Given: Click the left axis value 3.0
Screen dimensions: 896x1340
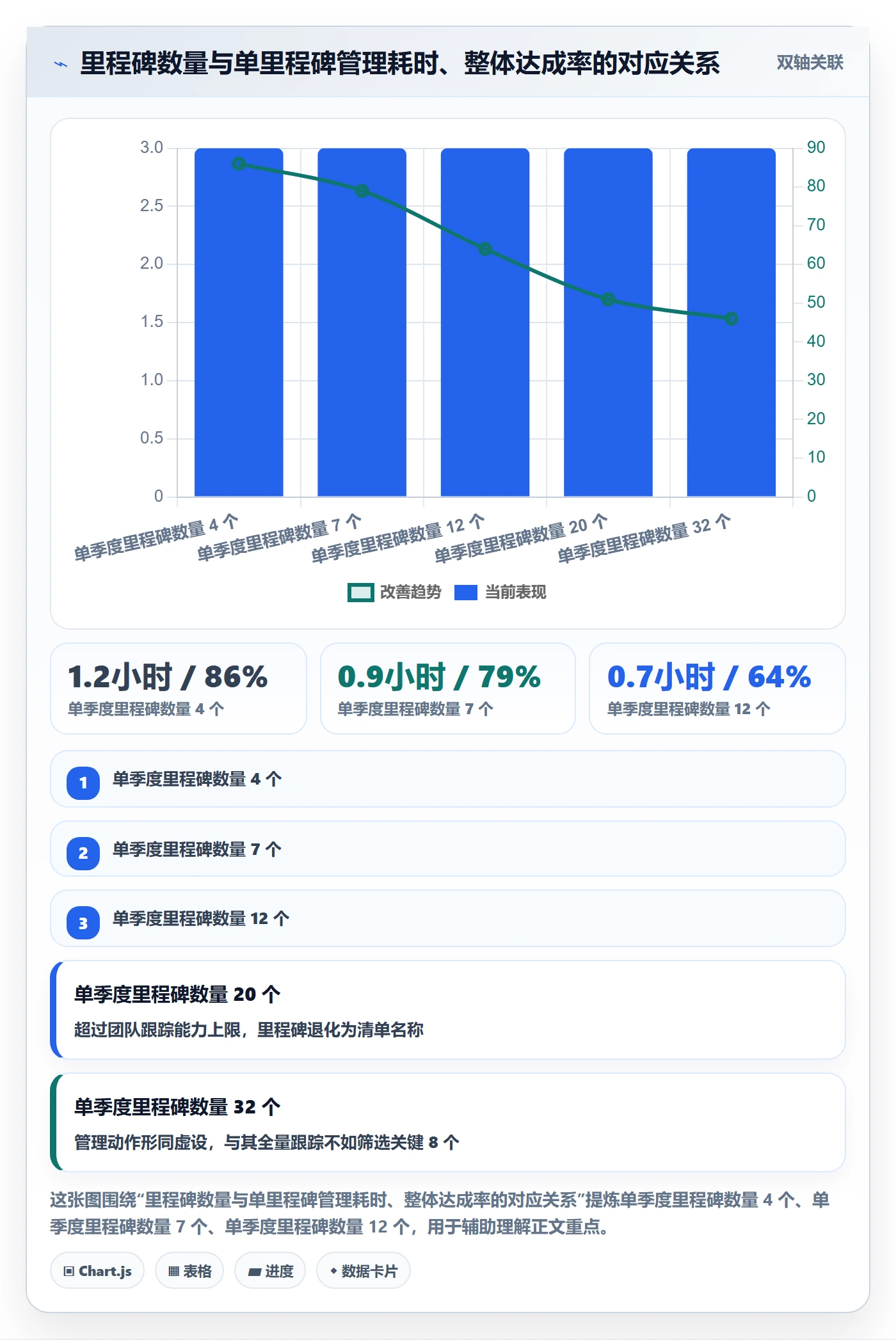Looking at the screenshot, I should (x=152, y=147).
